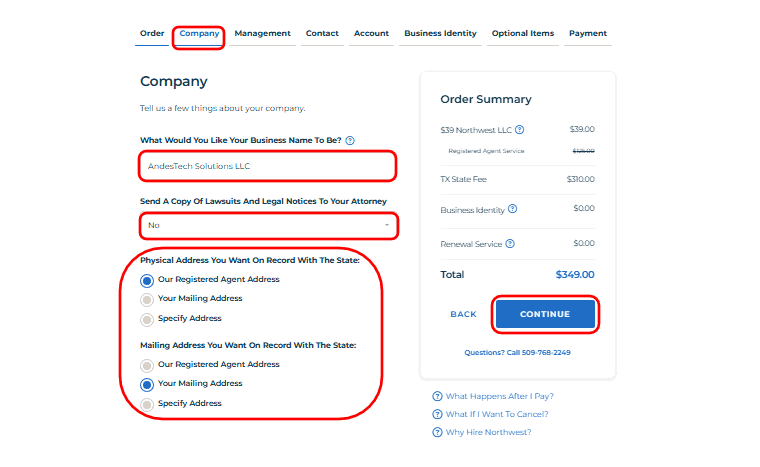
Task: Open the Business Identity tab
Action: 440,34
